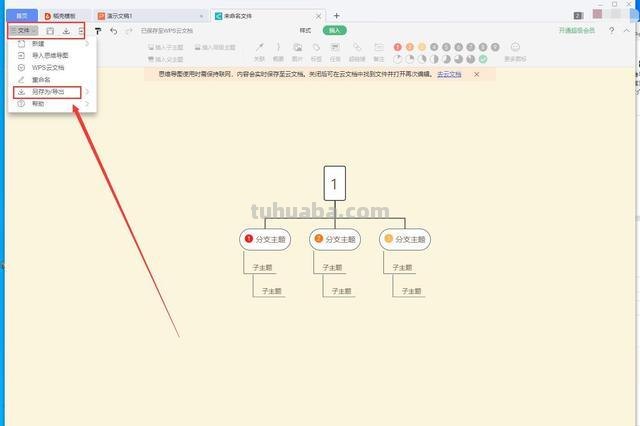
Task: Click the save icon beside 文件
Action: click(50, 31)
